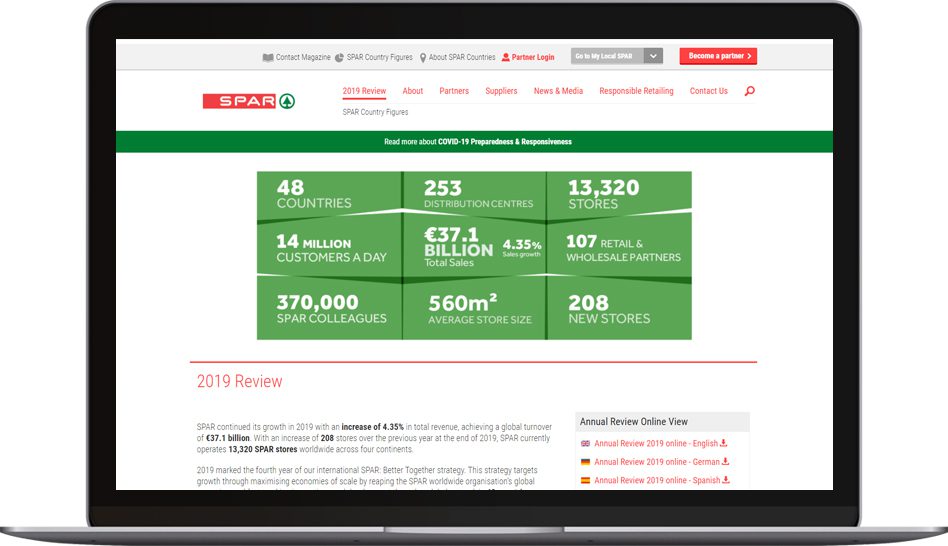Click the 208 New Stores tile
This screenshot has height=546, width=948.
[619, 308]
